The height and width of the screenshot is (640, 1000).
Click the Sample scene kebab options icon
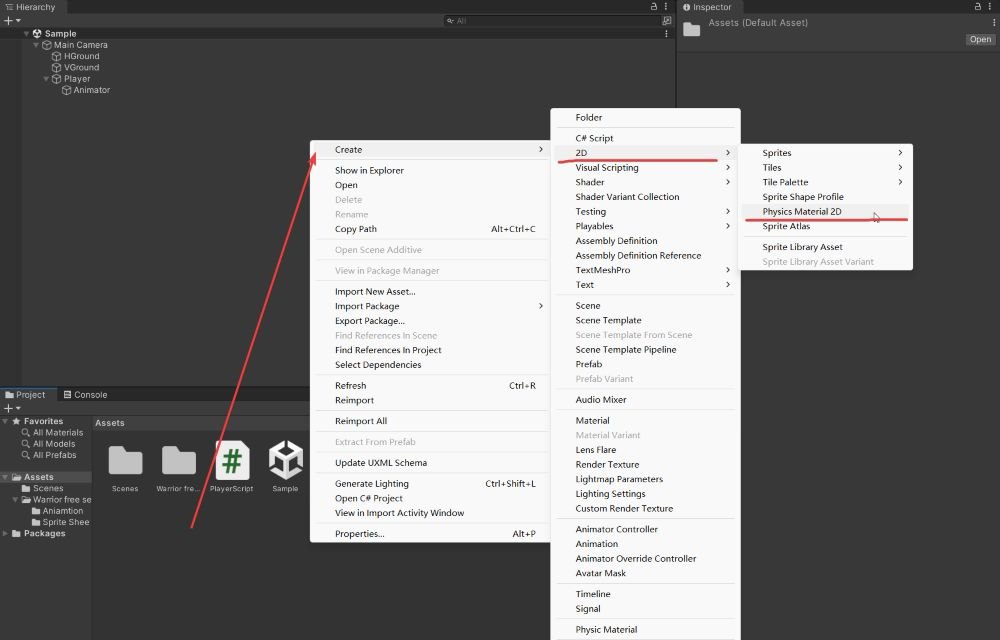pos(666,34)
